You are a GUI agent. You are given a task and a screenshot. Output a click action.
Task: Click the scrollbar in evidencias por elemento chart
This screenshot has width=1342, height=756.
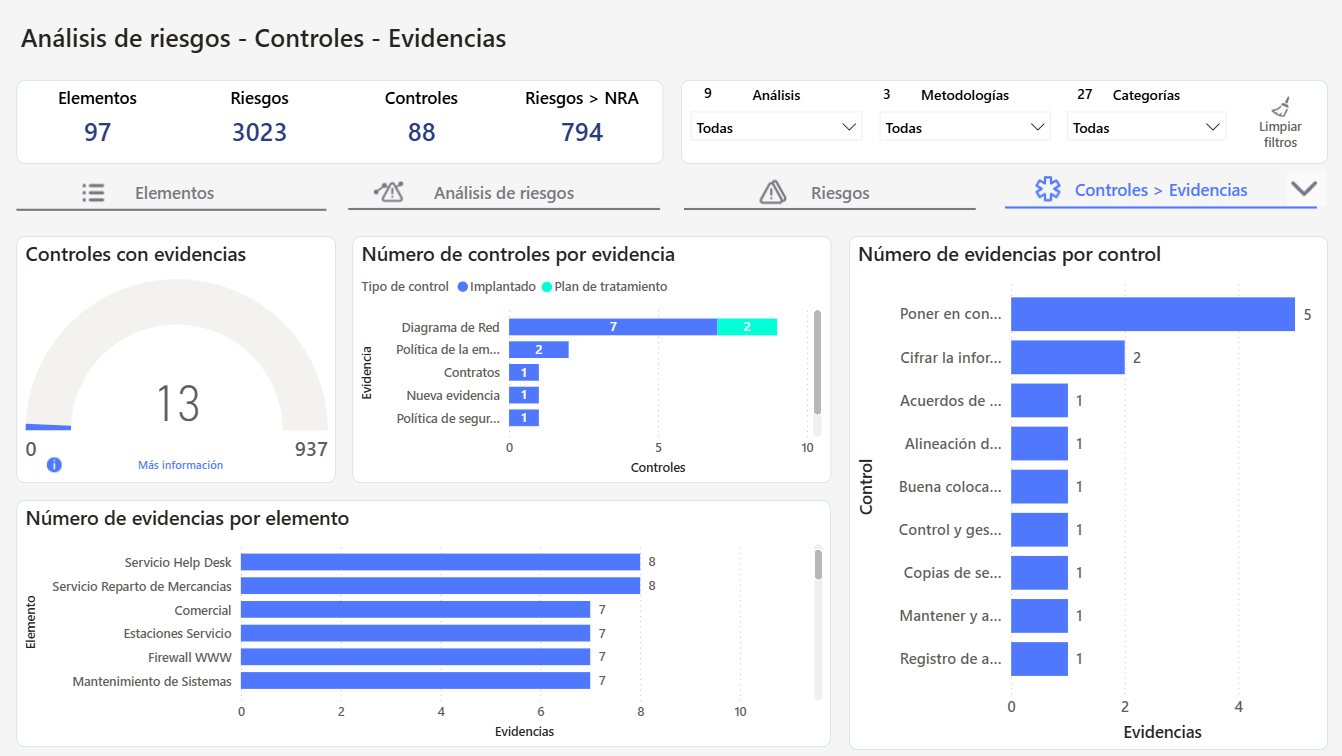click(817, 565)
